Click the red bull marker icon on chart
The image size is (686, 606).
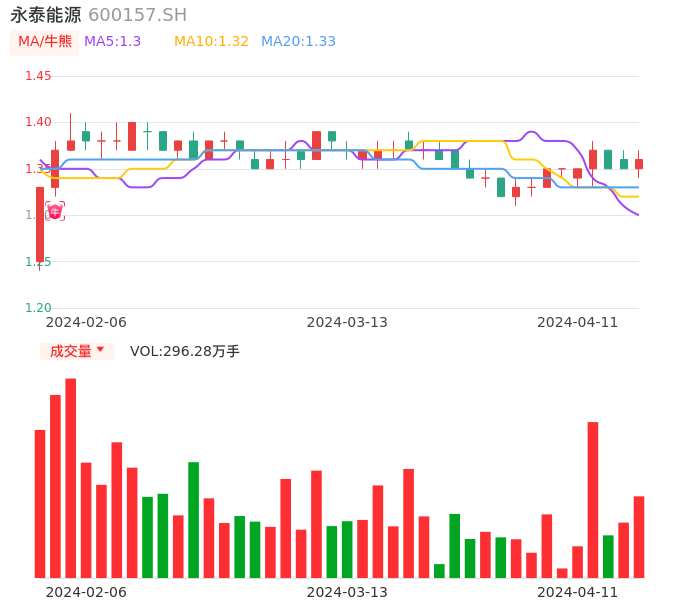pyautogui.click(x=54, y=211)
